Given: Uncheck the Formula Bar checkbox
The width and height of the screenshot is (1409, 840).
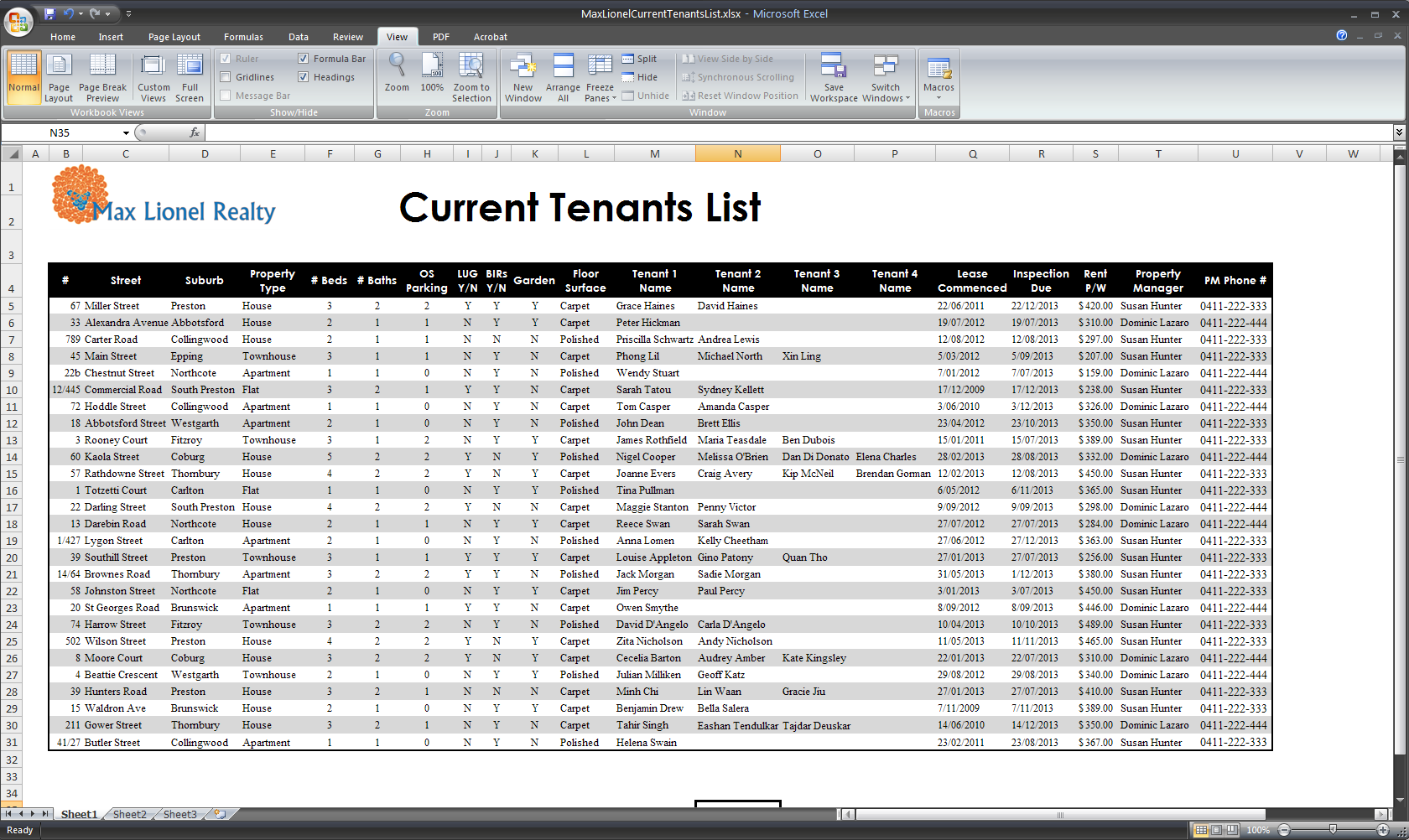Looking at the screenshot, I should click(304, 59).
